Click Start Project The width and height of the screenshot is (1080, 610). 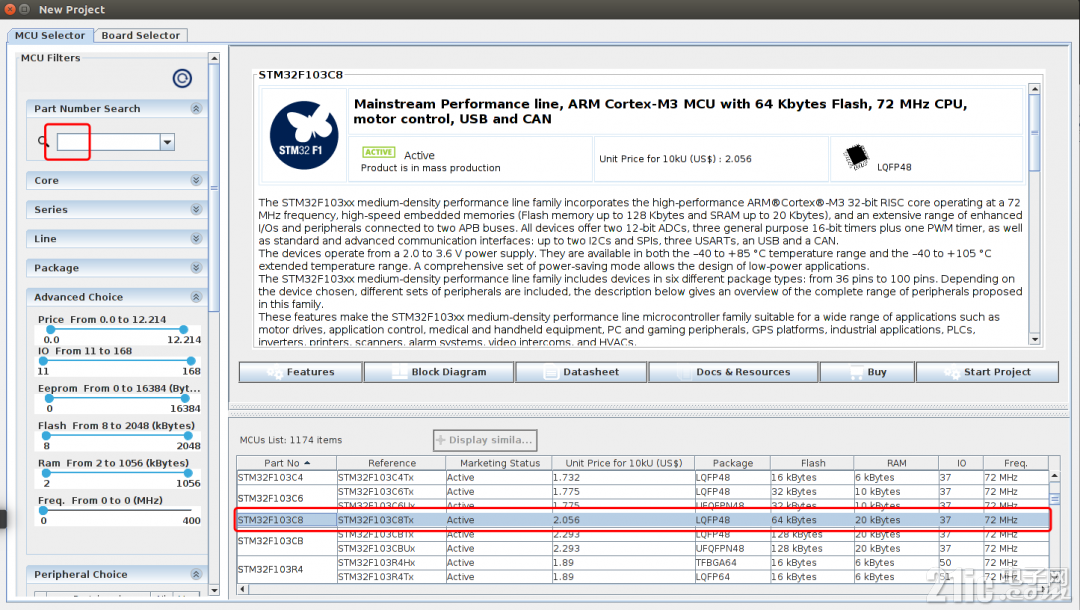click(987, 372)
